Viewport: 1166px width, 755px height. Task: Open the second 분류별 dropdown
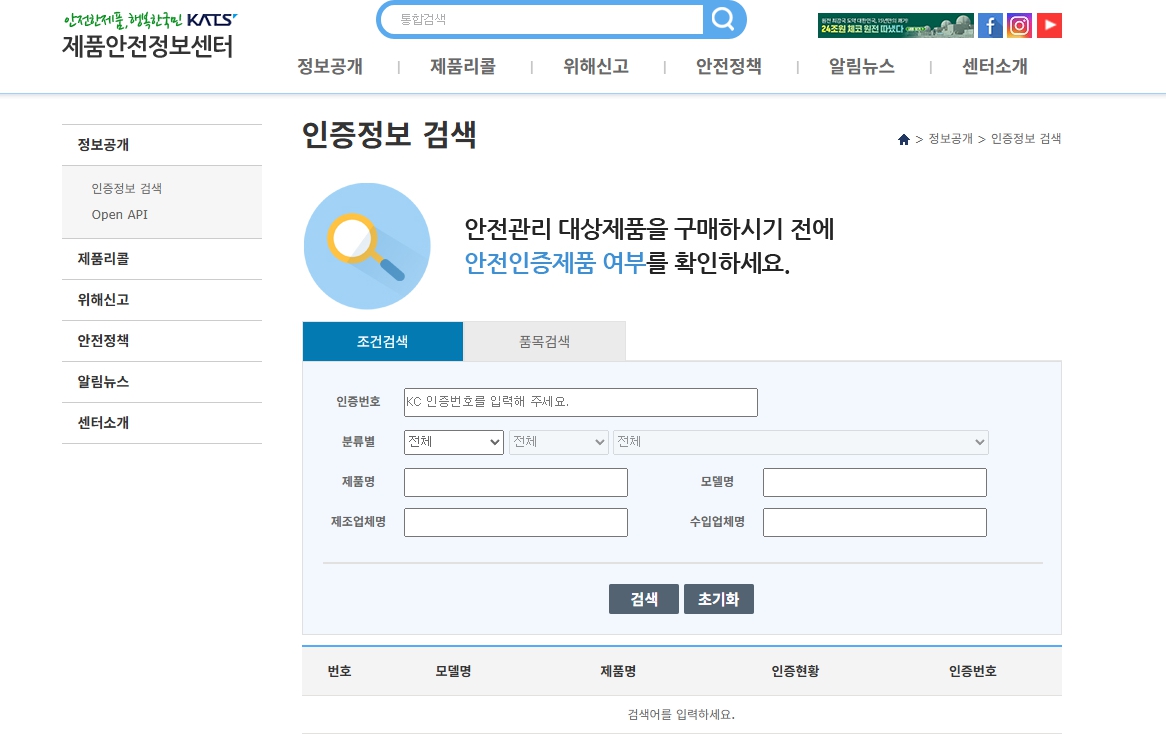click(x=558, y=442)
